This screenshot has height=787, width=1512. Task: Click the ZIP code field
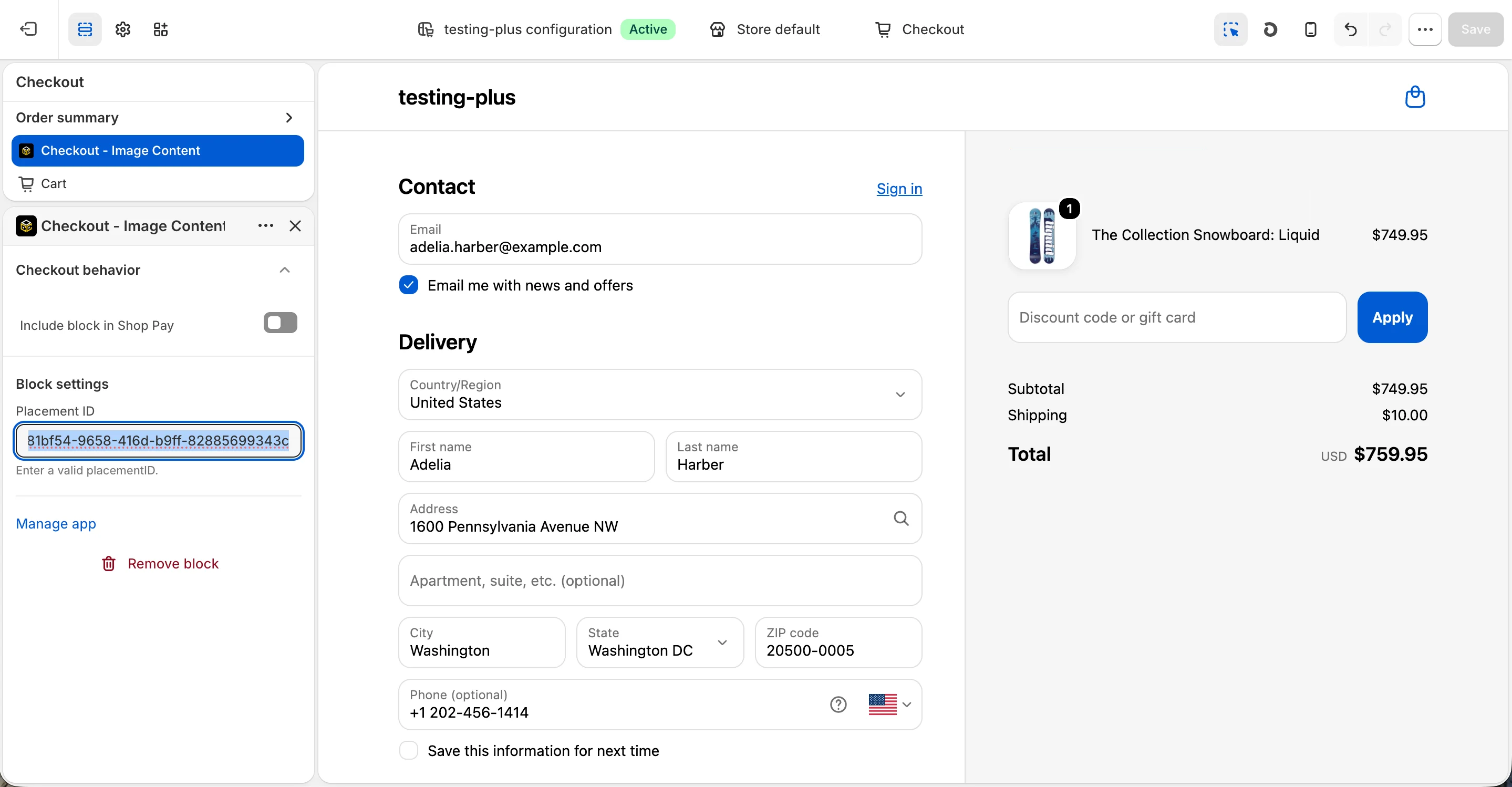tap(838, 642)
